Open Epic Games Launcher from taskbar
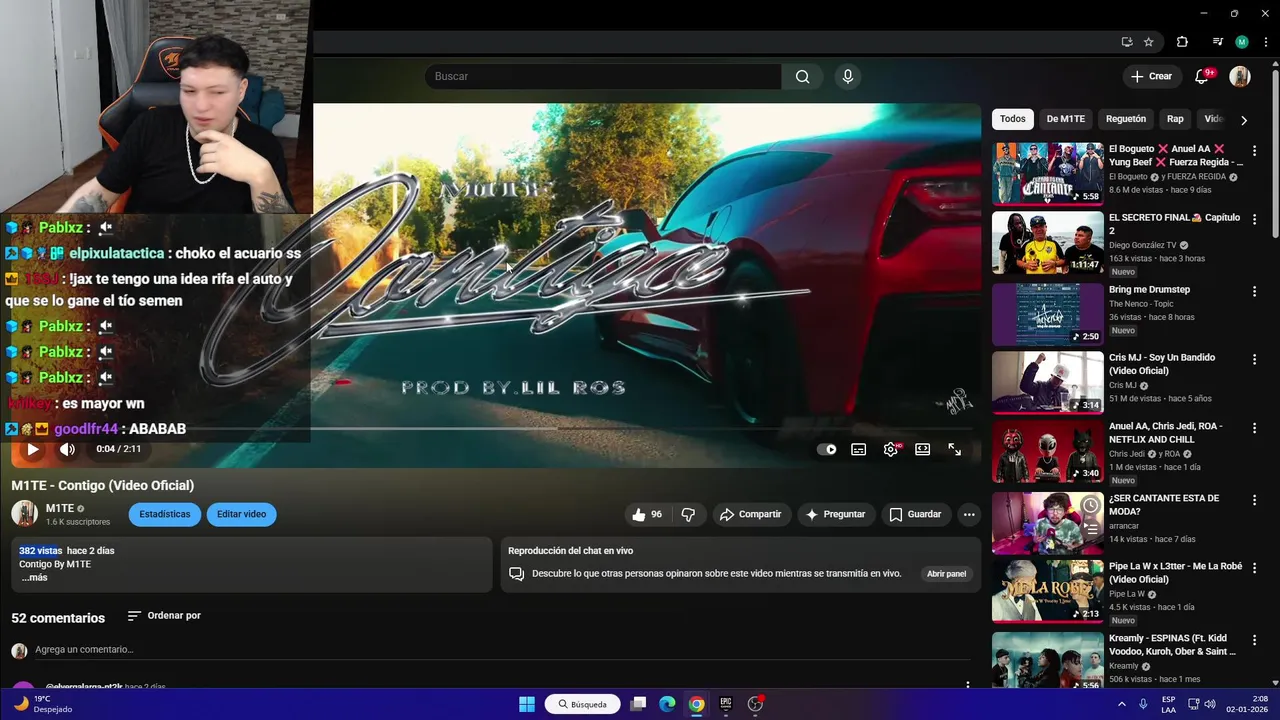The height and width of the screenshot is (720, 1280). point(726,704)
